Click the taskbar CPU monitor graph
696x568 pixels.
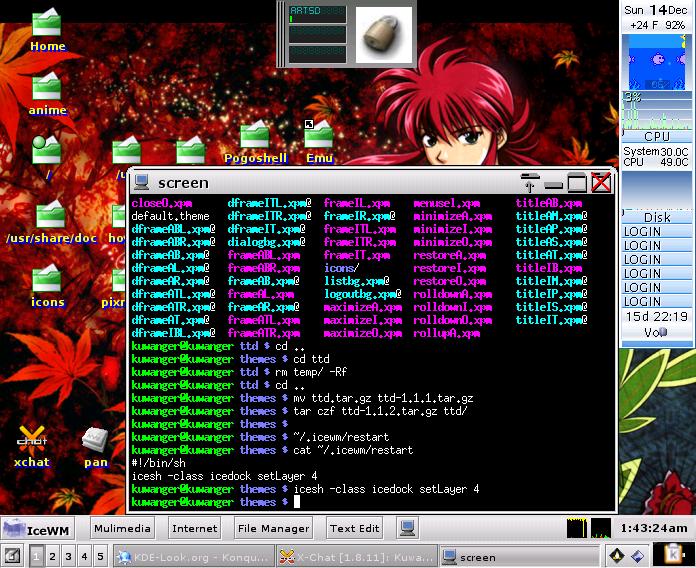click(577, 528)
